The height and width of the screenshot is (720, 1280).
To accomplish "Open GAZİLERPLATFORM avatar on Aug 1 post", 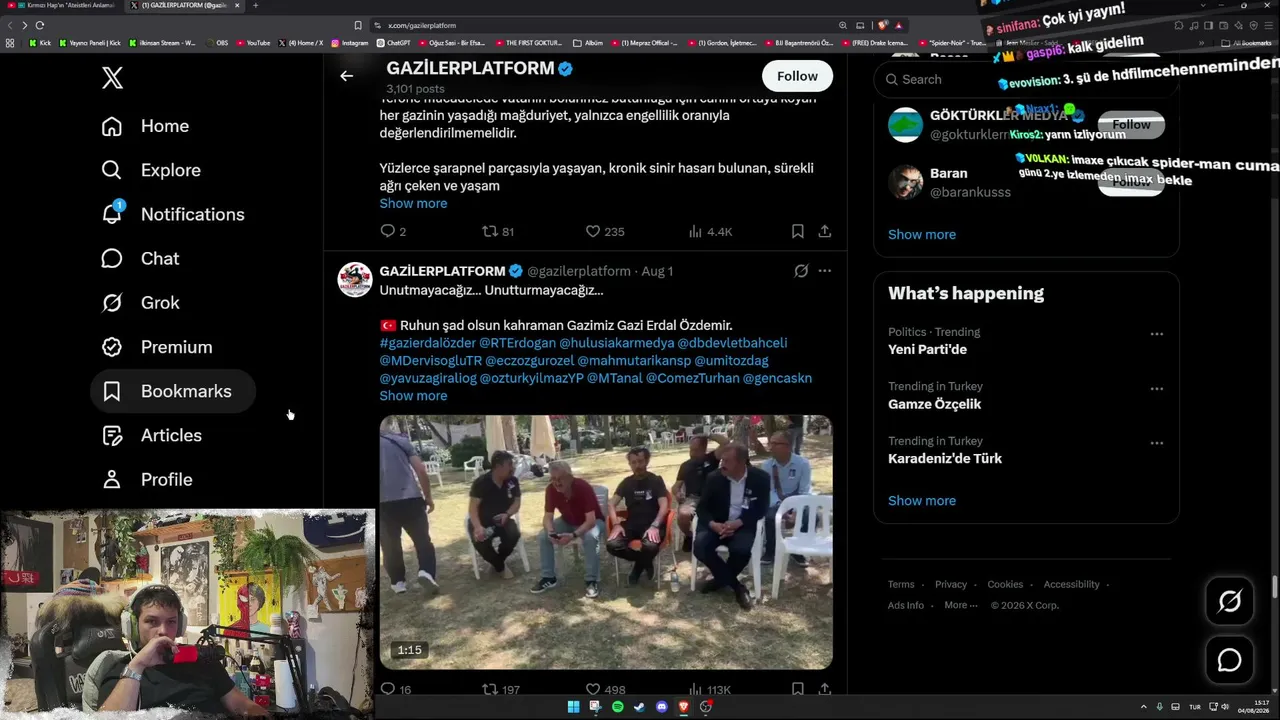I will point(355,280).
